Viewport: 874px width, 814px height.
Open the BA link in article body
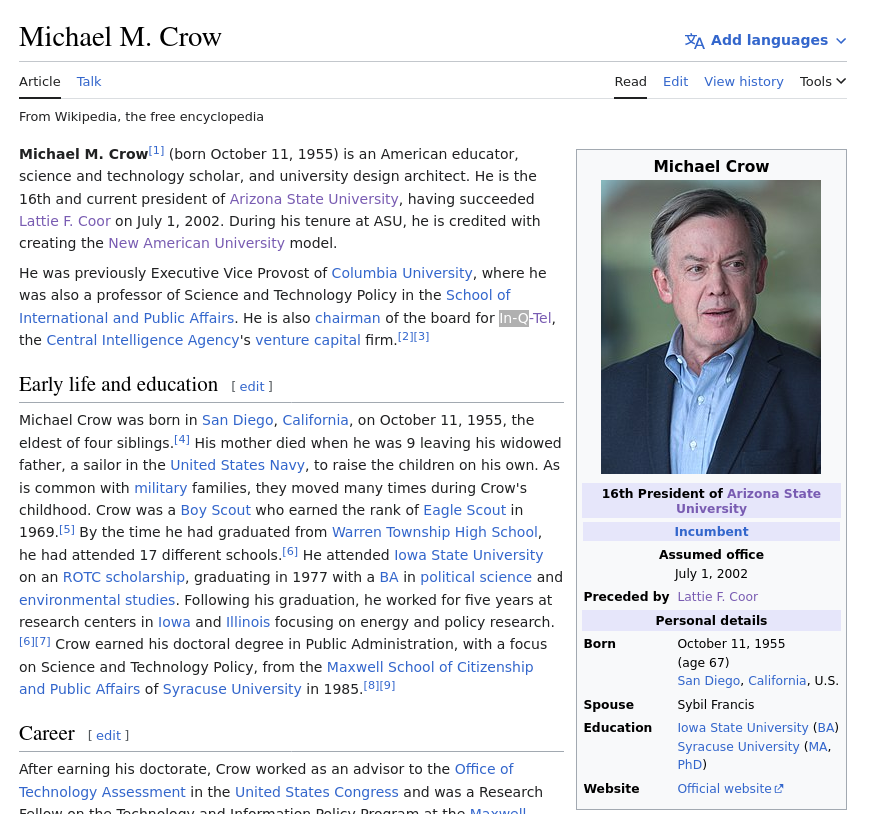[389, 577]
